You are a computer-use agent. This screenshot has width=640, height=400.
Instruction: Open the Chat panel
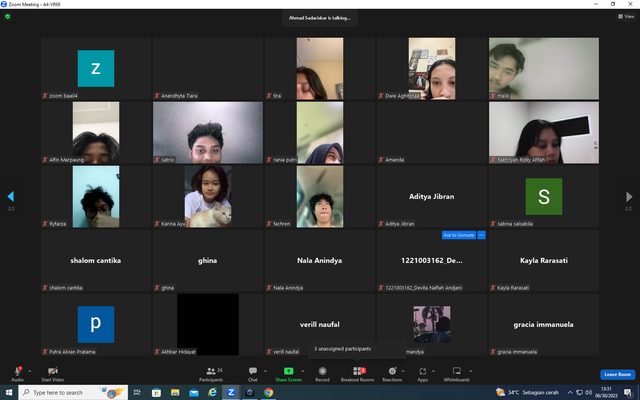pos(253,374)
